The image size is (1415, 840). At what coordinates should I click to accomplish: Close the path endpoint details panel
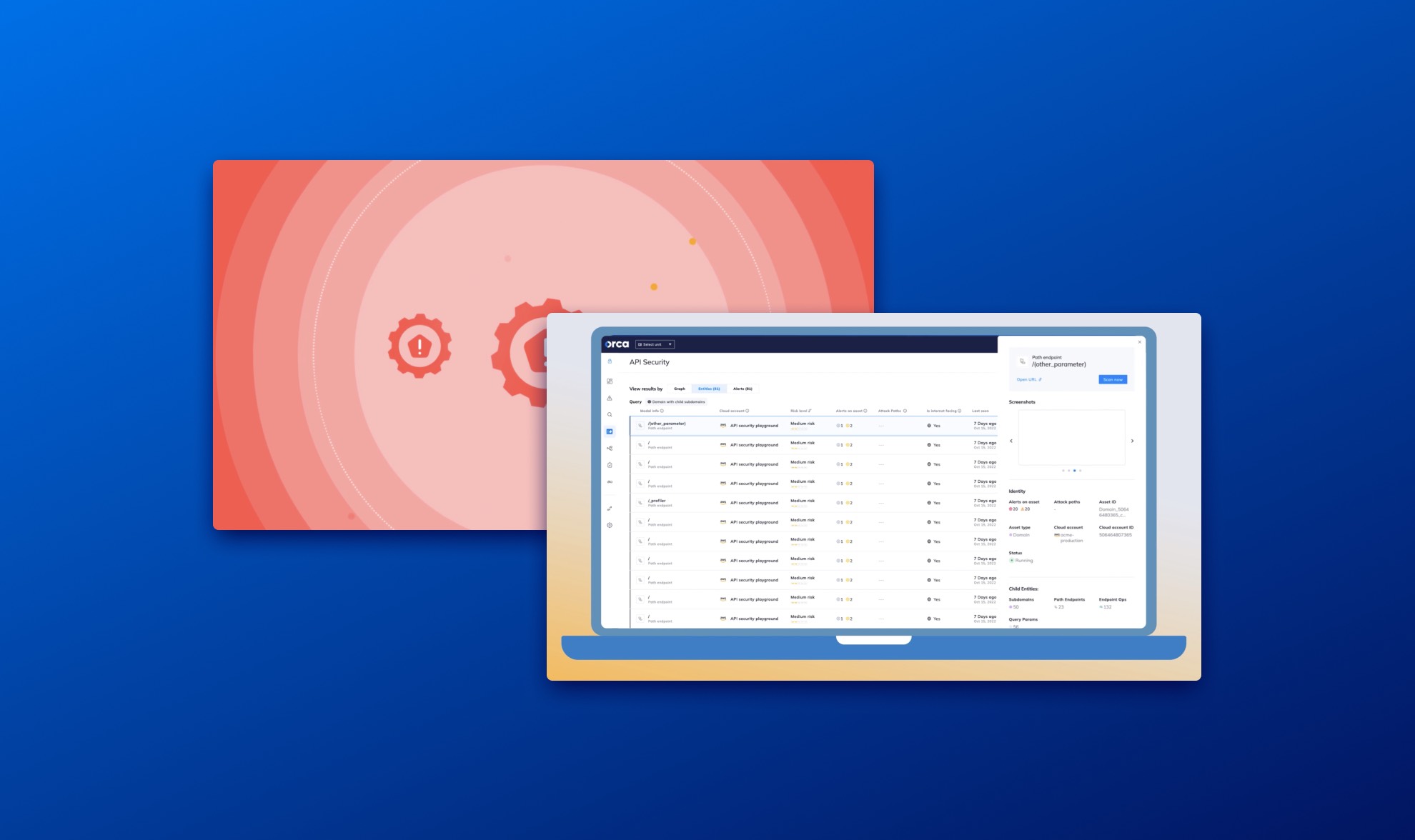pos(1140,342)
